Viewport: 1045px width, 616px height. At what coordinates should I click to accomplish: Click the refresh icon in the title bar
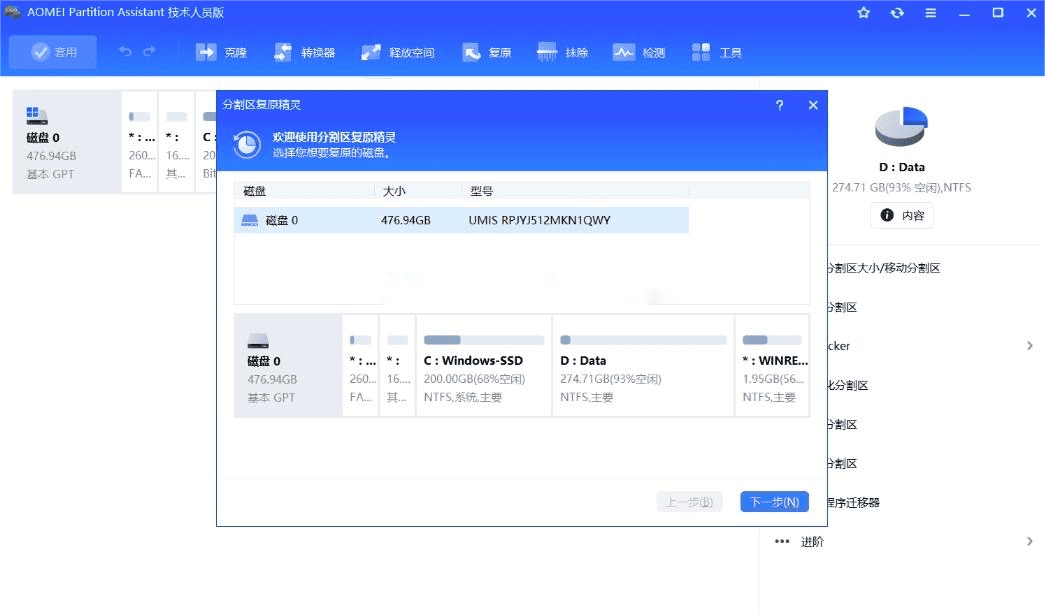tap(897, 13)
